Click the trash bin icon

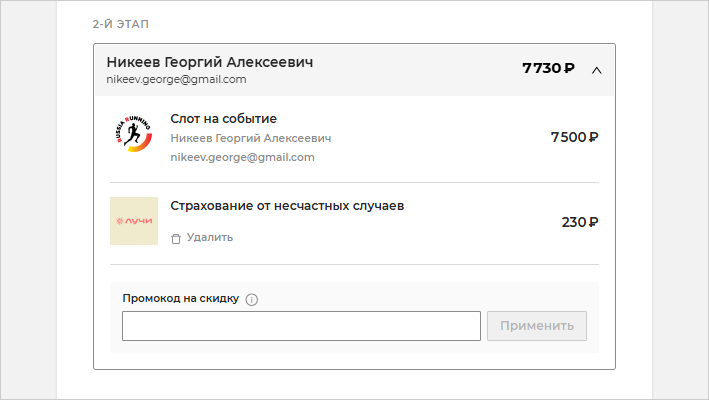point(176,238)
